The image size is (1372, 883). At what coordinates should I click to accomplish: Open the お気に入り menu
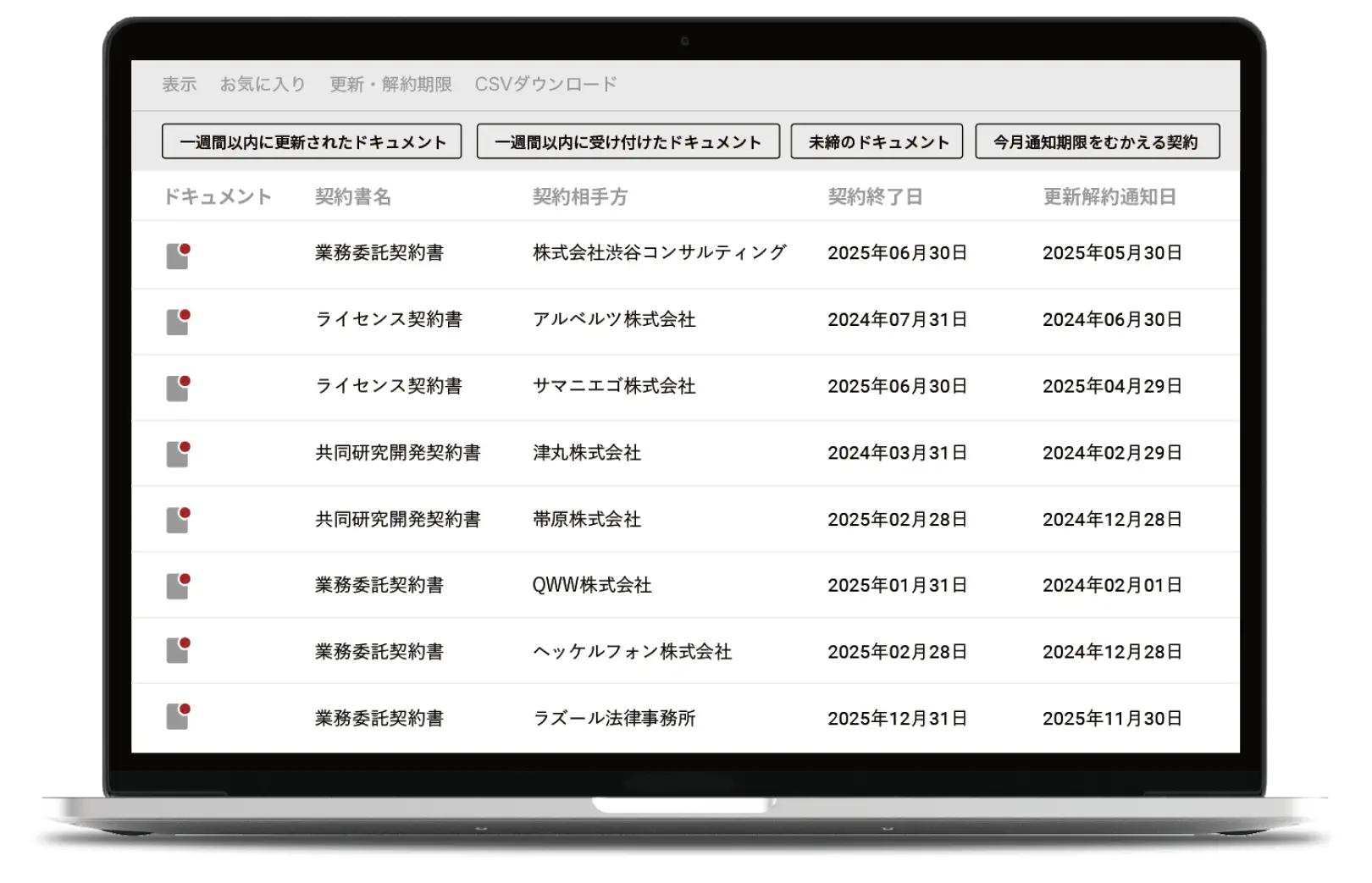(263, 85)
